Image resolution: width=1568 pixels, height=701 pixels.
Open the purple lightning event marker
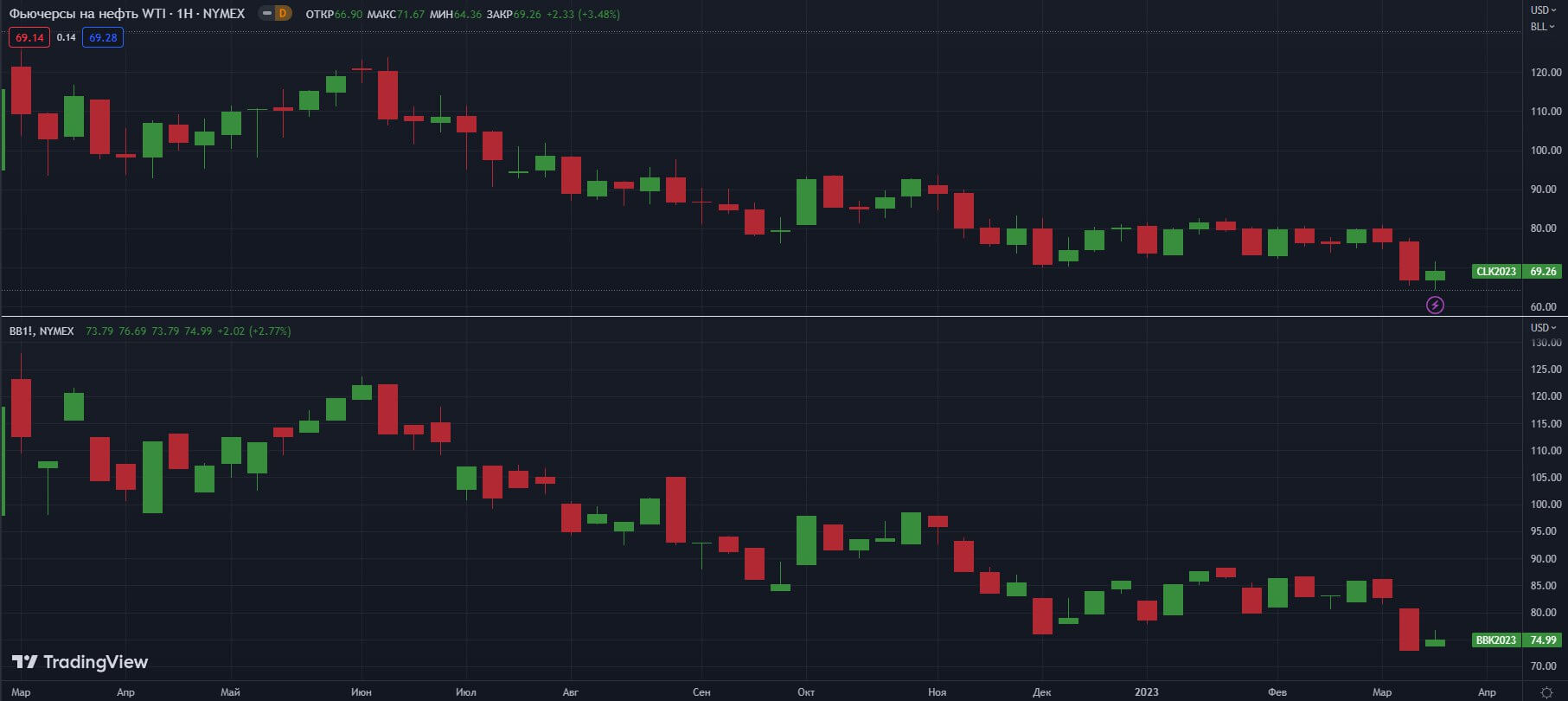(1435, 305)
